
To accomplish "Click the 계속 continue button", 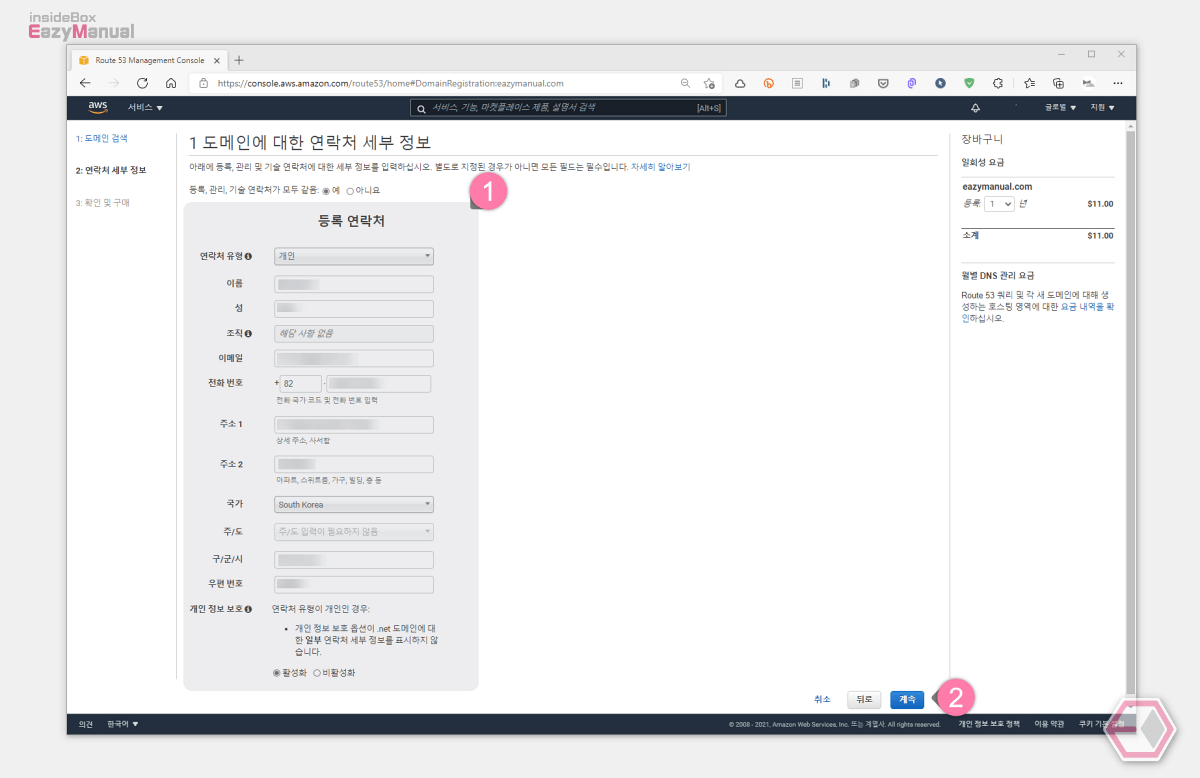I will [x=907, y=700].
